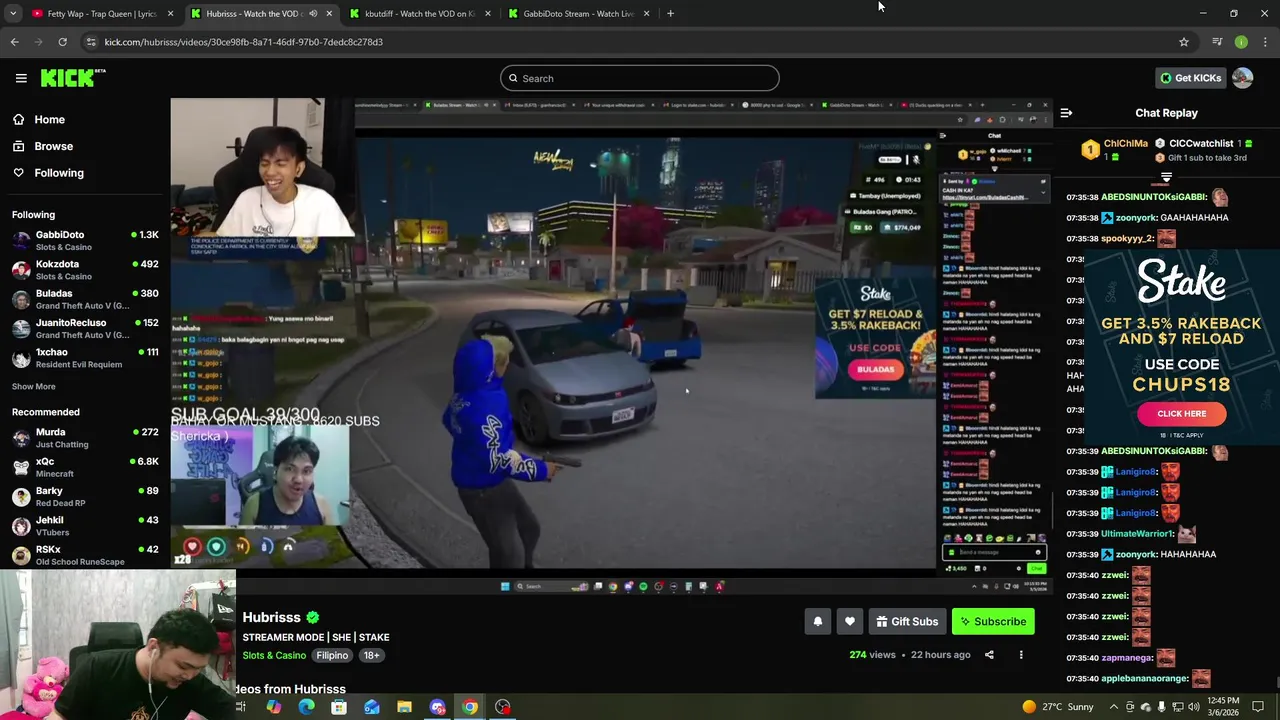Toggle notification bell for Hubrisss
1280x720 pixels.
tap(818, 622)
